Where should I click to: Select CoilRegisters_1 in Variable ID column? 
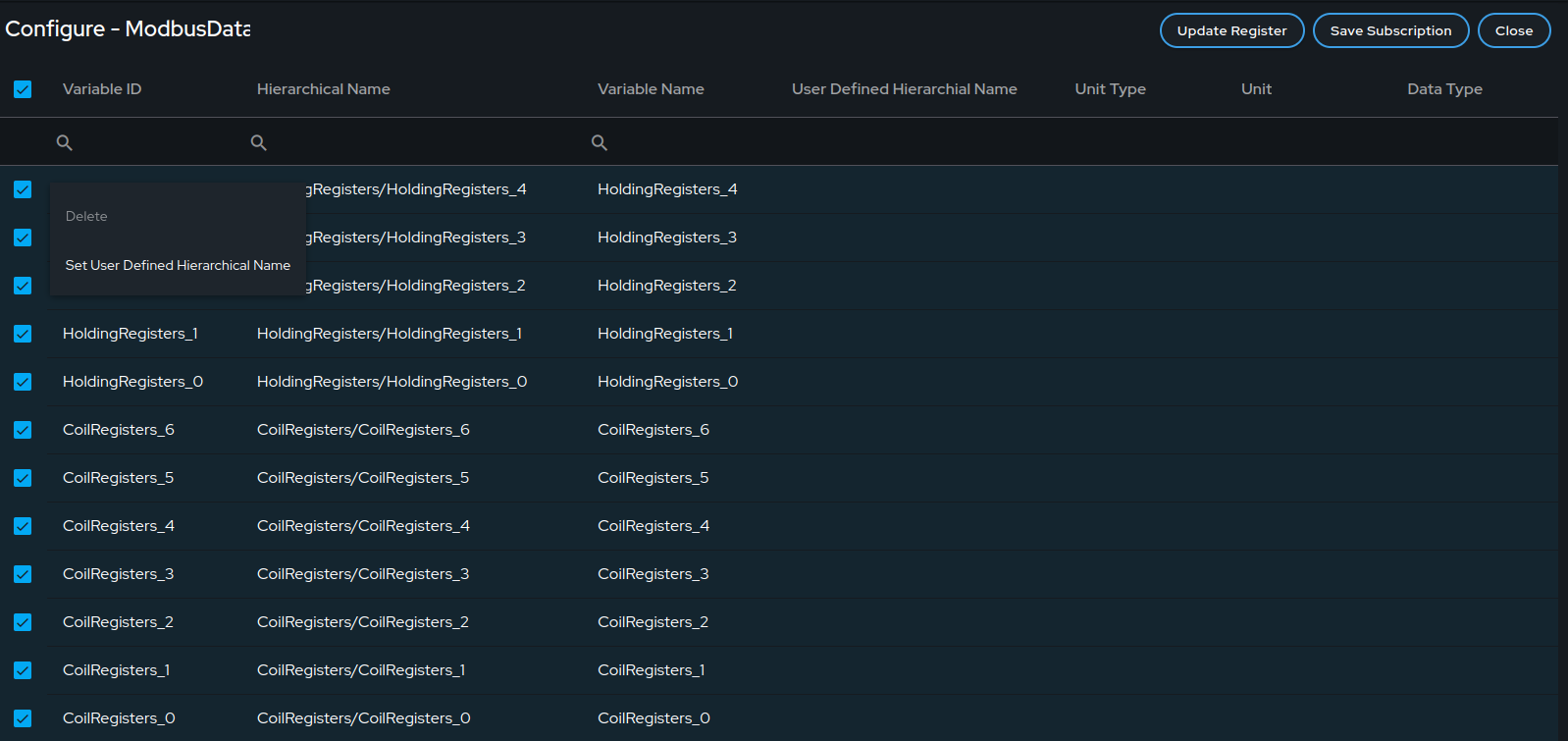pyautogui.click(x=117, y=670)
